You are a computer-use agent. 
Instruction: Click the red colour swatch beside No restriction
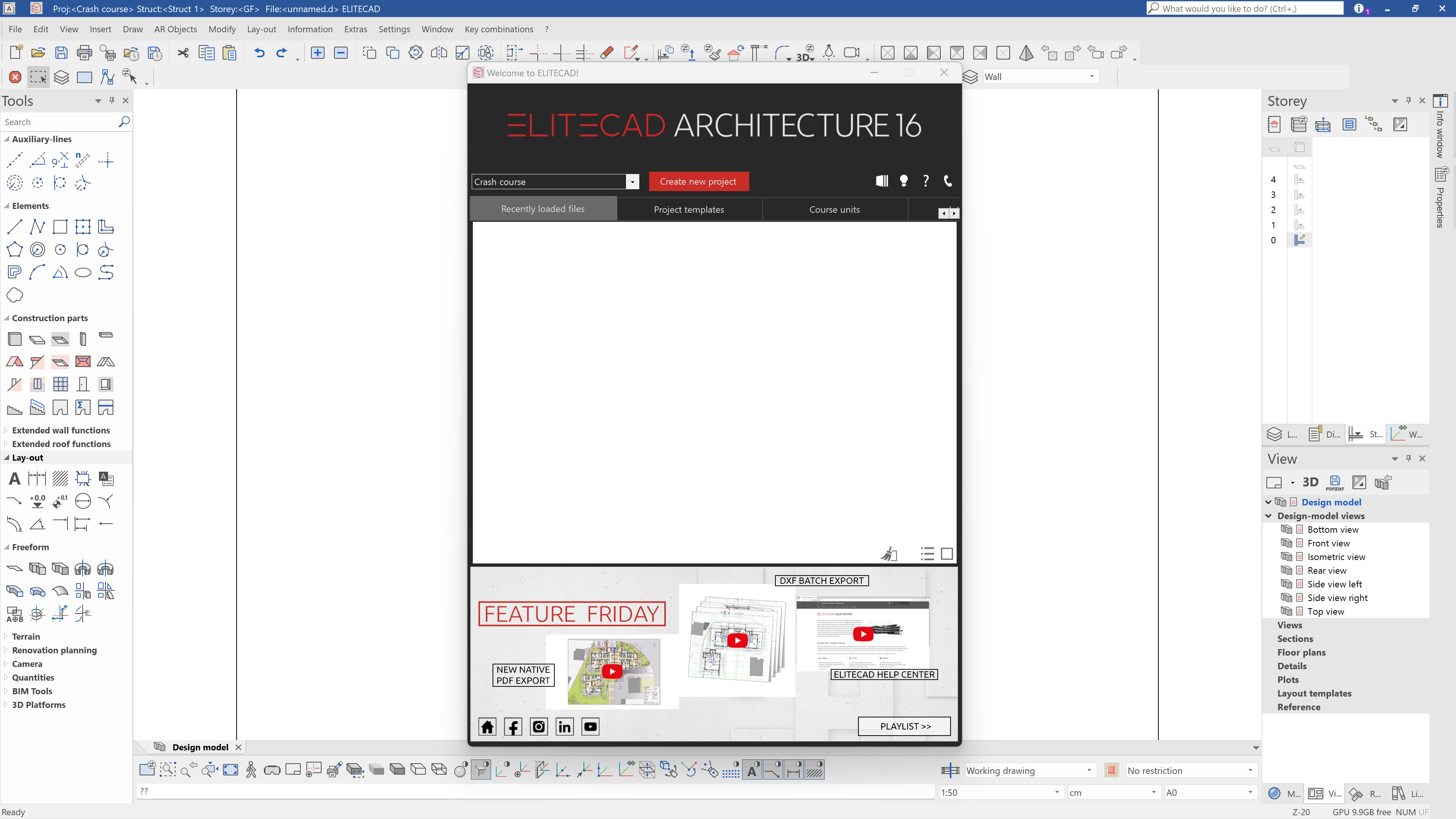coord(1111,770)
